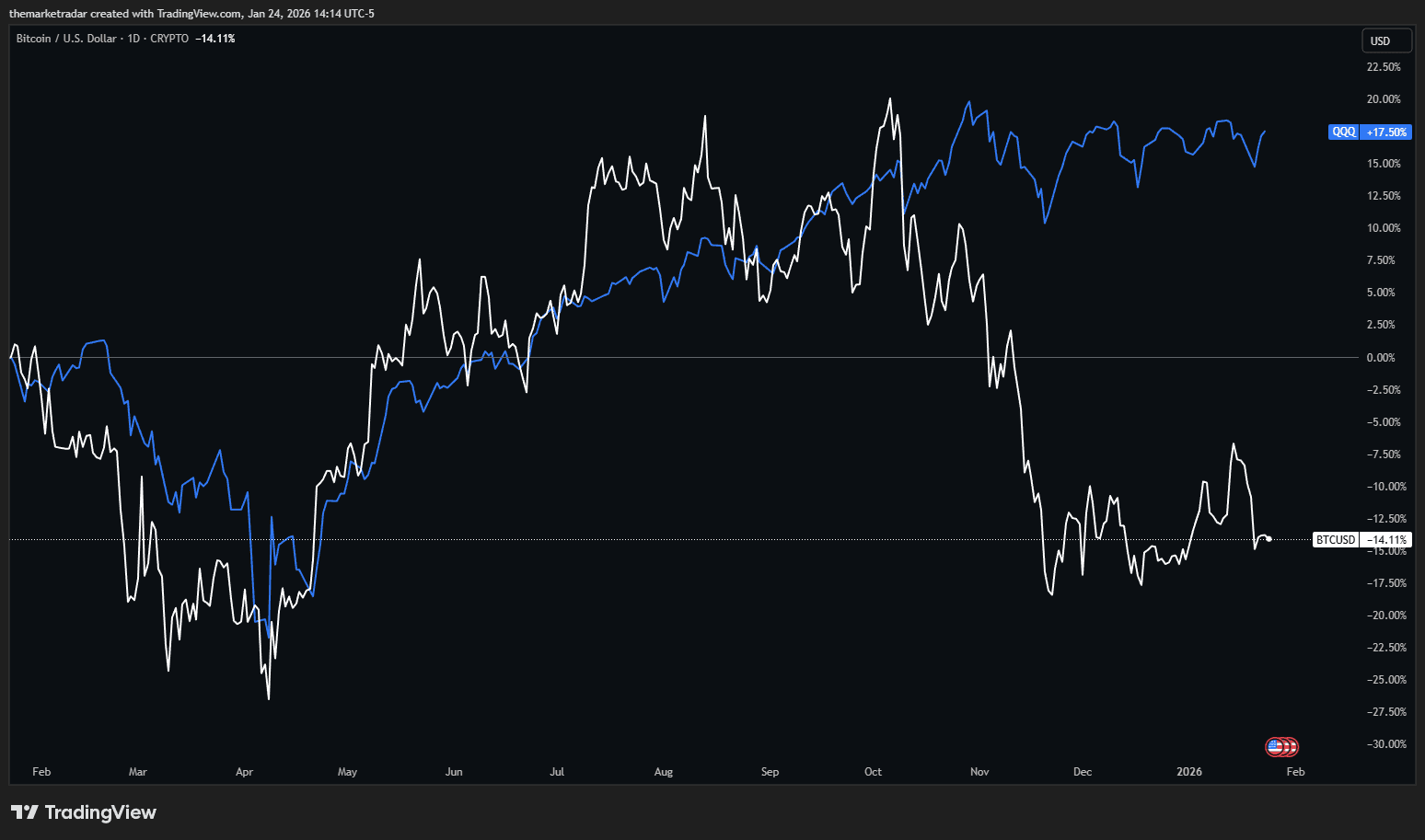Click the dotted BTCUSD price level line
This screenshot has width=1425, height=840.
pos(644,540)
